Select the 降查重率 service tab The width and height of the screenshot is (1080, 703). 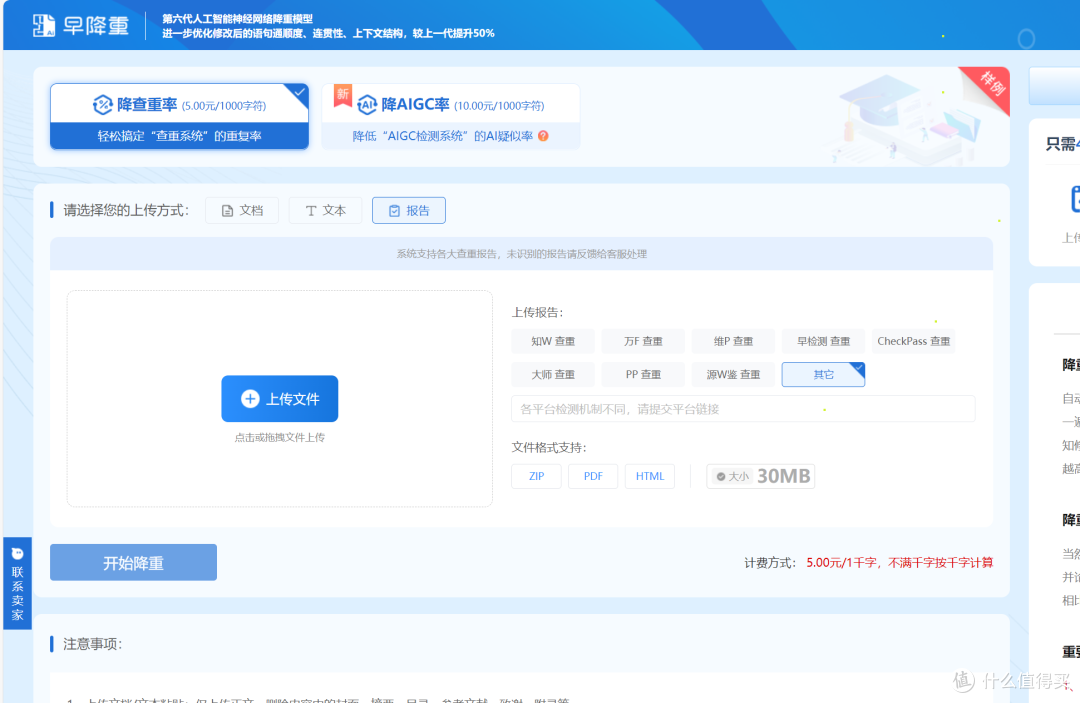179,116
